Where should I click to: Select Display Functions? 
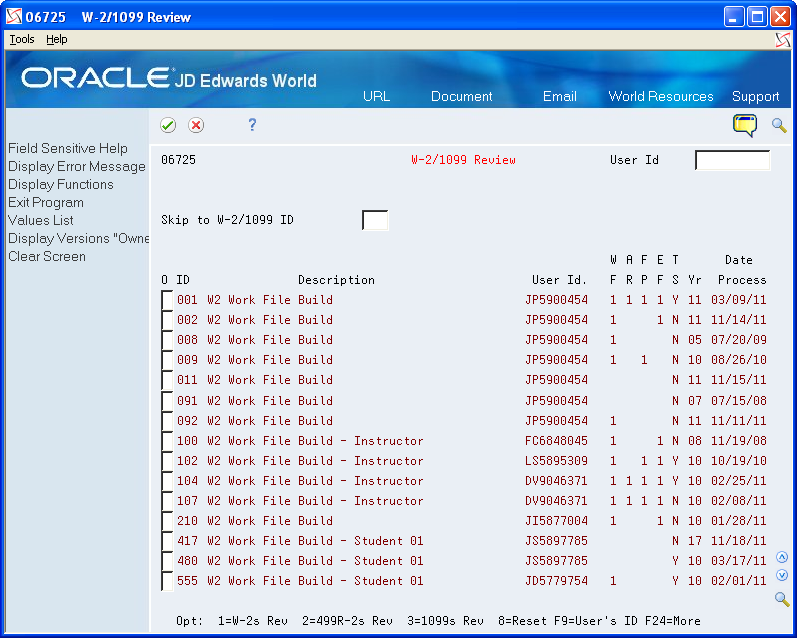(61, 185)
